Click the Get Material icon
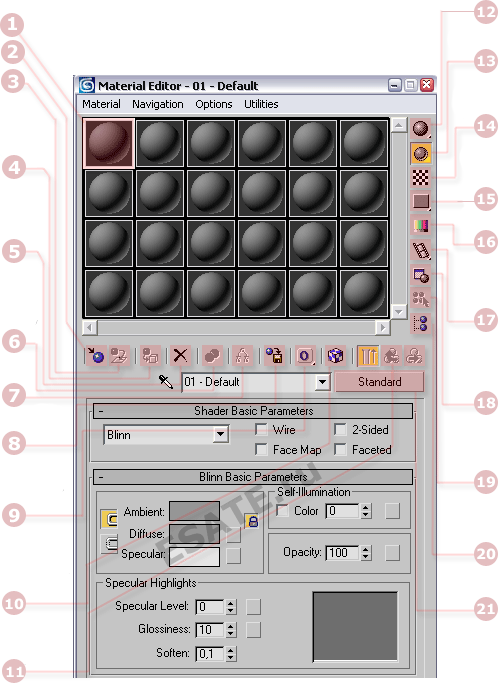Image resolution: width=498 pixels, height=683 pixels. click(x=96, y=356)
